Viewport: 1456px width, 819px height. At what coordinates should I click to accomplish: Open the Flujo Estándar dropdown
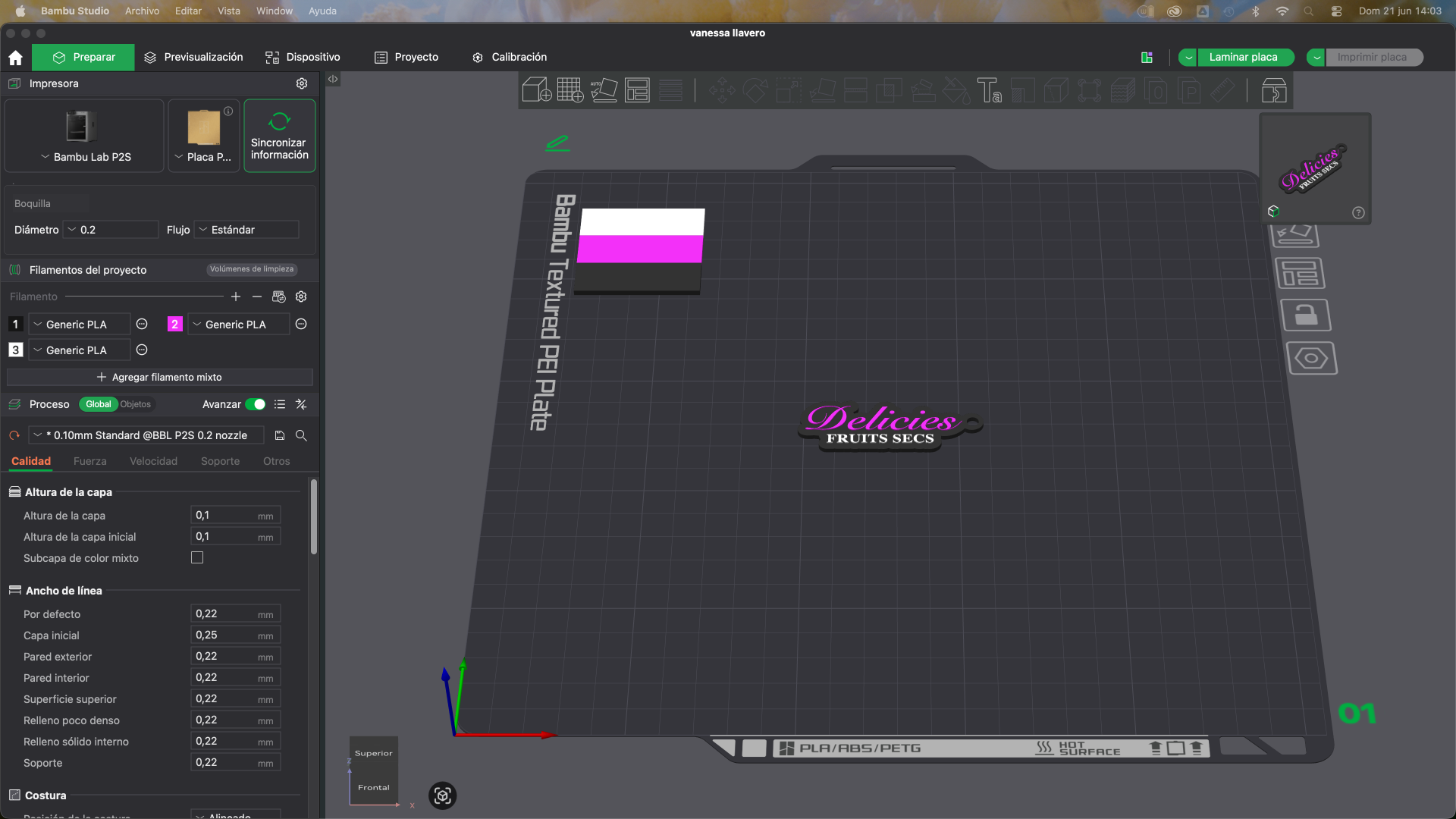coord(246,230)
